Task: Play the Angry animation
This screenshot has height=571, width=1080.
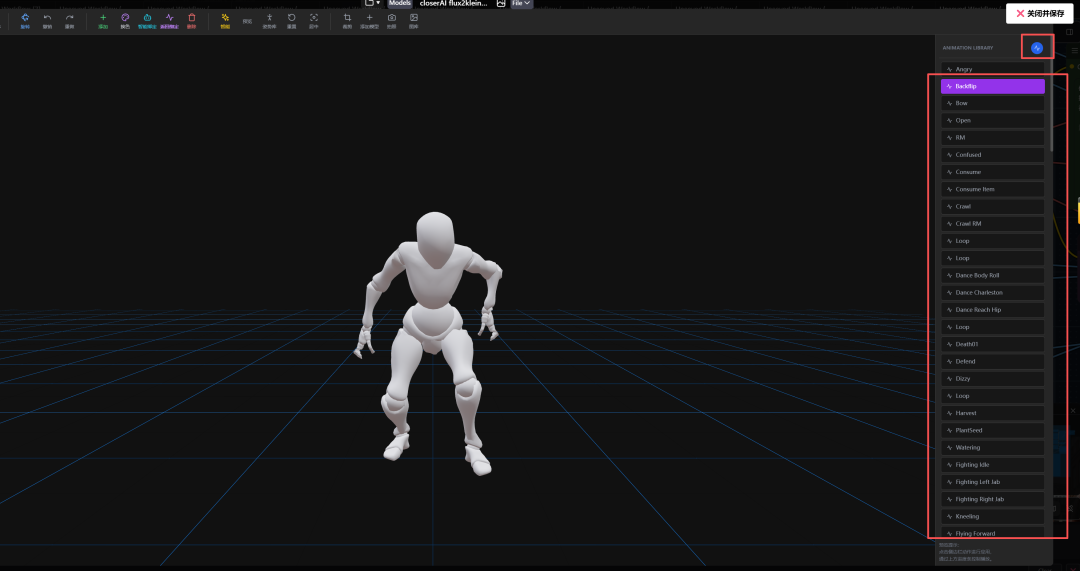Action: (993, 69)
